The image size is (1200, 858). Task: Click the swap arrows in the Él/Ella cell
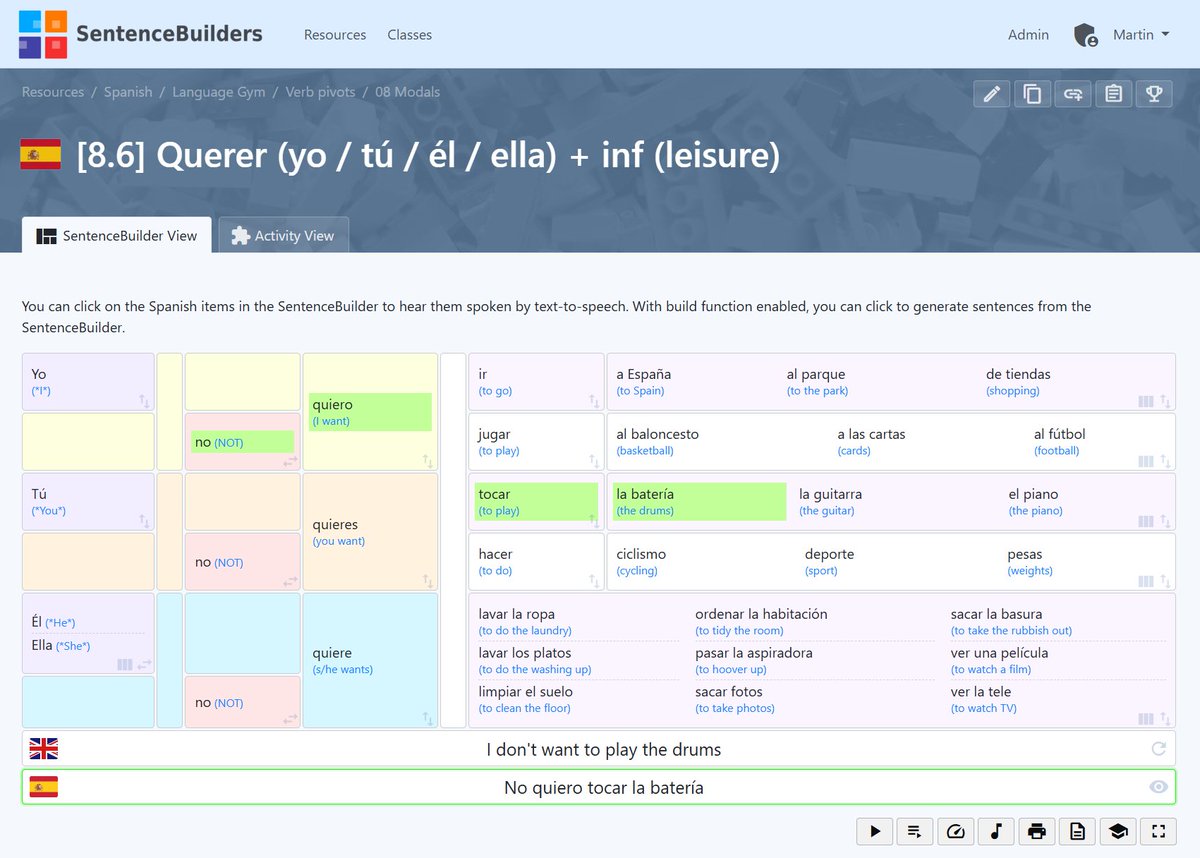tap(144, 664)
